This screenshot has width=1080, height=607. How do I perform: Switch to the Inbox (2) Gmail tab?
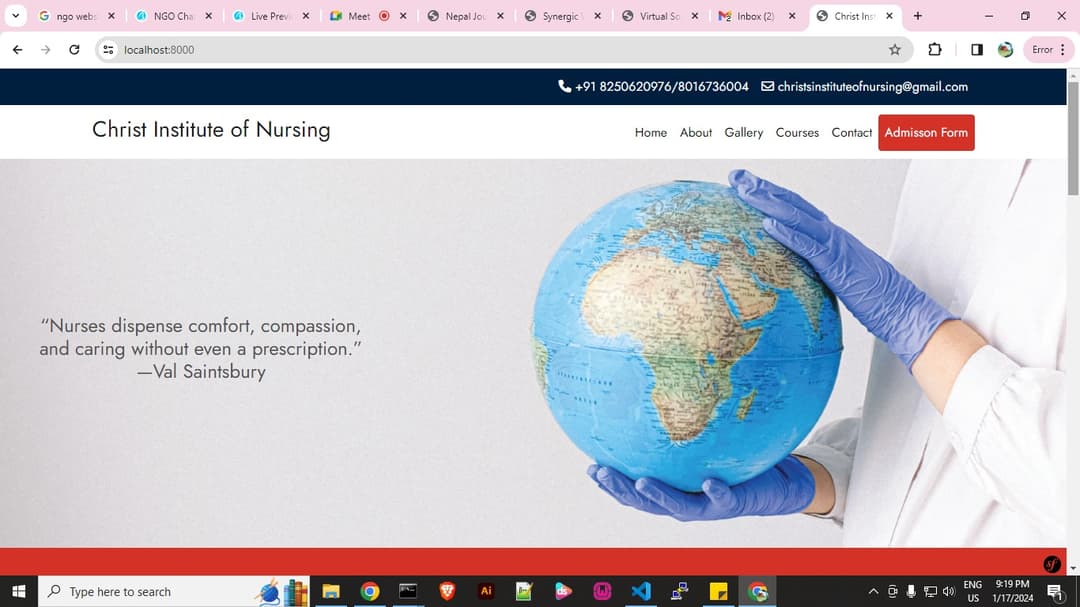[x=755, y=16]
